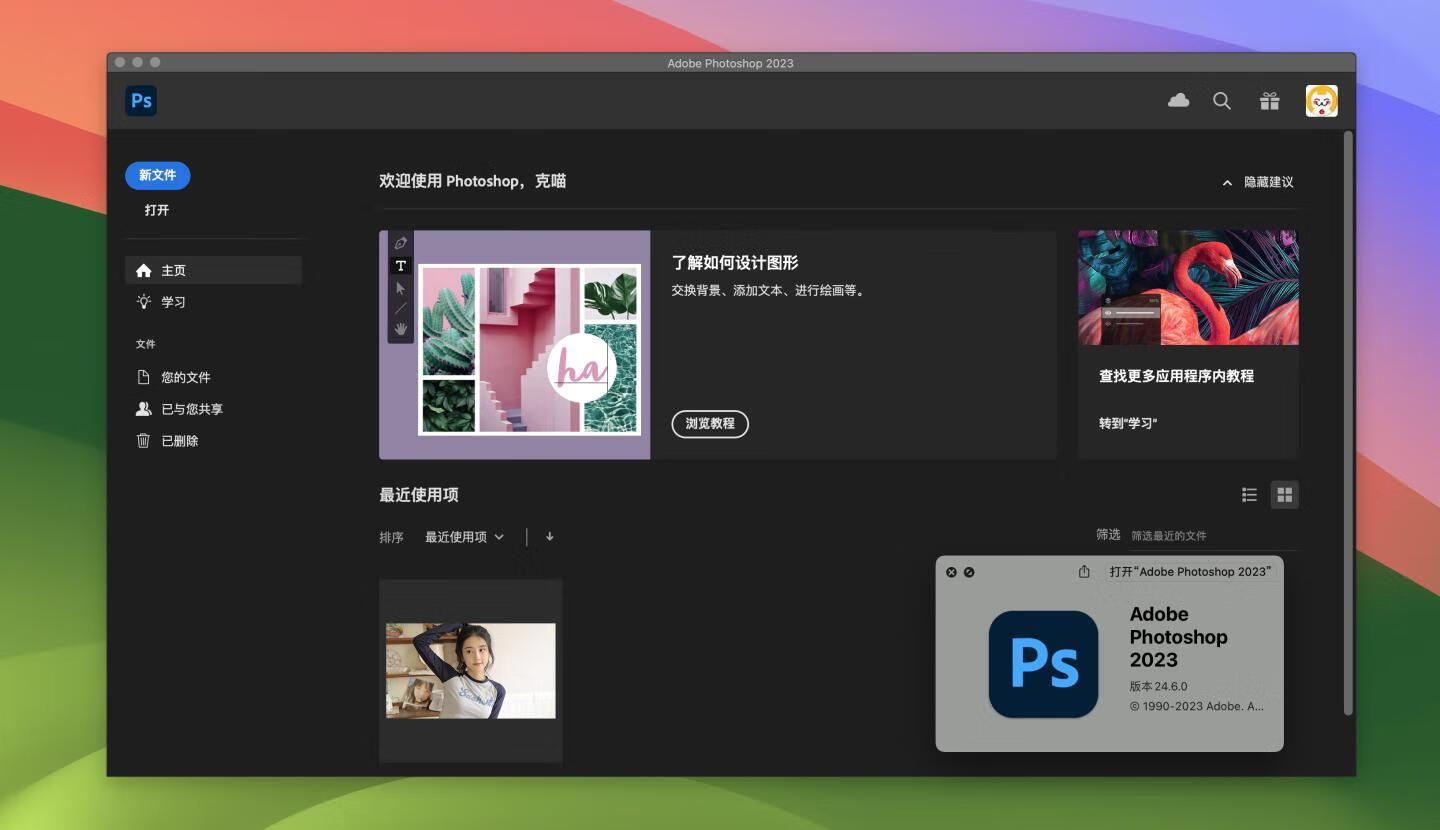The image size is (1440, 830).
Task: Click 打开"Adobe Photoshop 2023" button
Action: point(1190,572)
